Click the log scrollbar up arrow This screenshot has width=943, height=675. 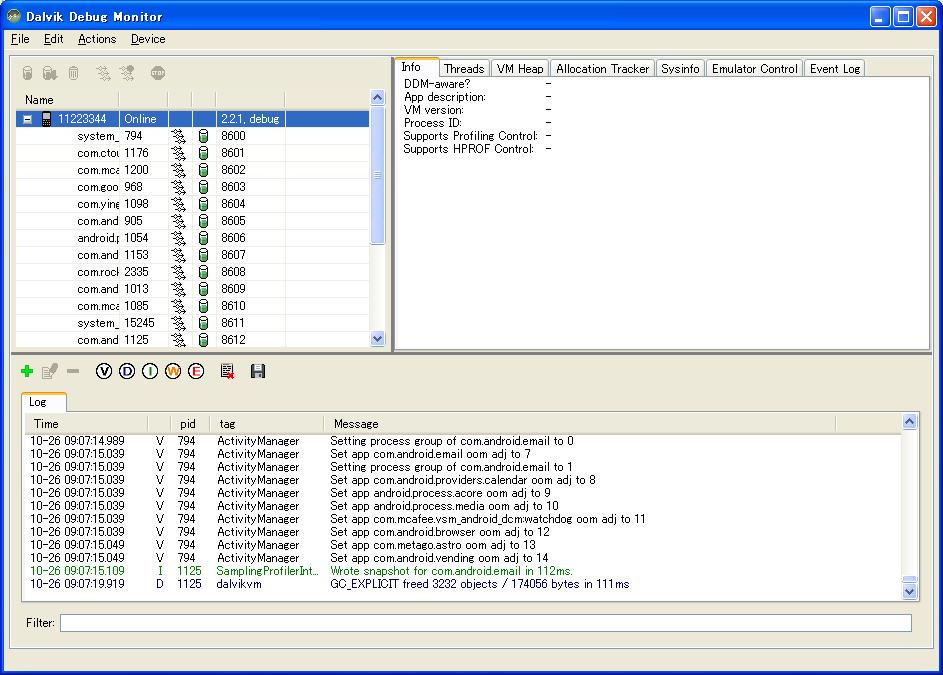(x=909, y=423)
